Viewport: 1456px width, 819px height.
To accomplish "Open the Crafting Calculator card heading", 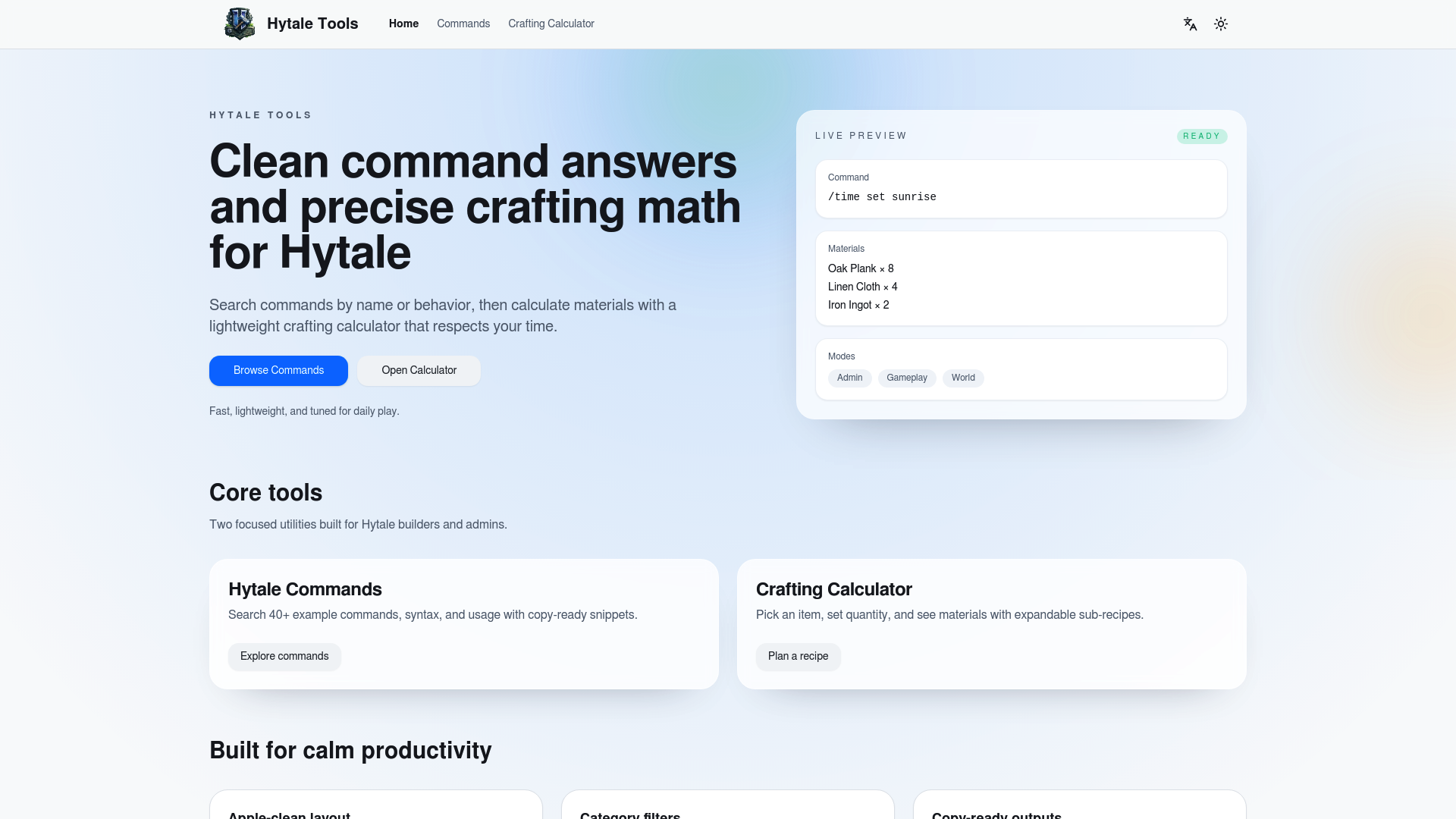I will pos(833,589).
